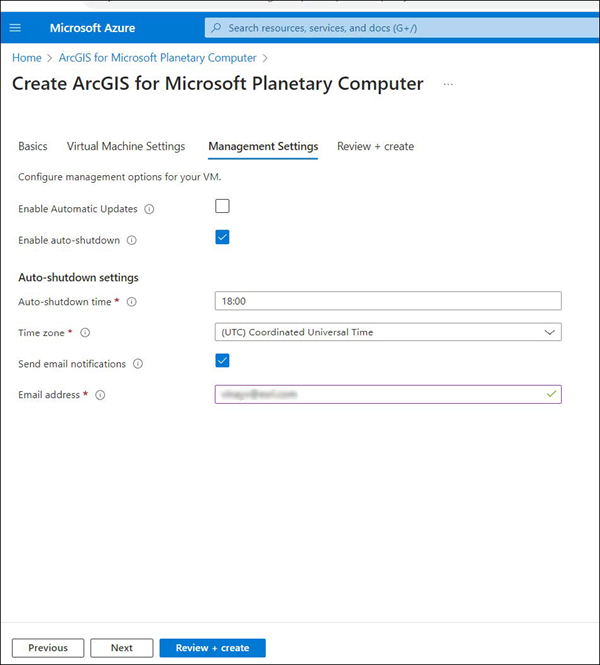Click the Auto-shutdown settings heading
This screenshot has height=665, width=600.
pyautogui.click(x=78, y=277)
